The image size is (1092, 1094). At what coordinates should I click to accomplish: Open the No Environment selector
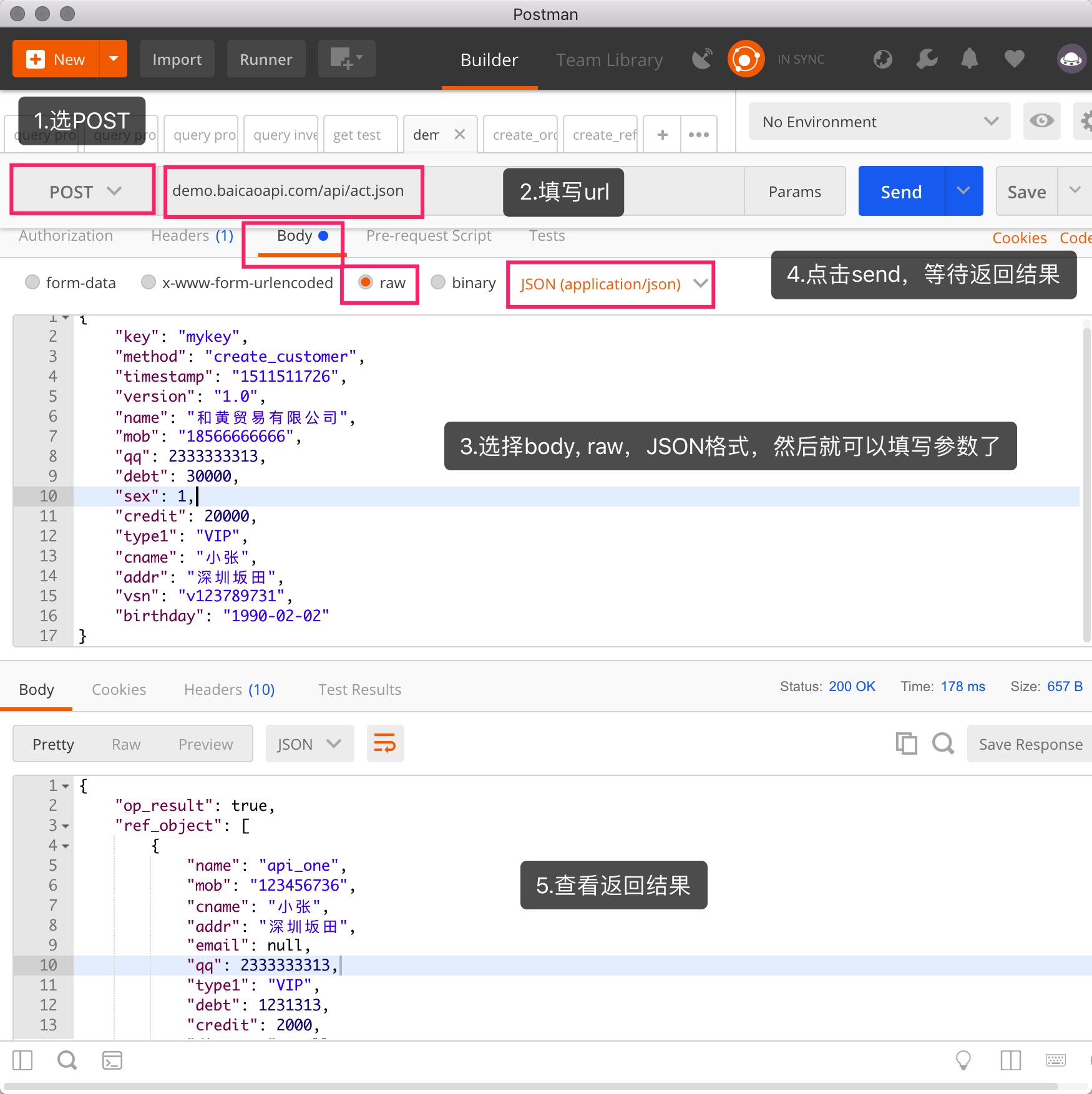[879, 122]
